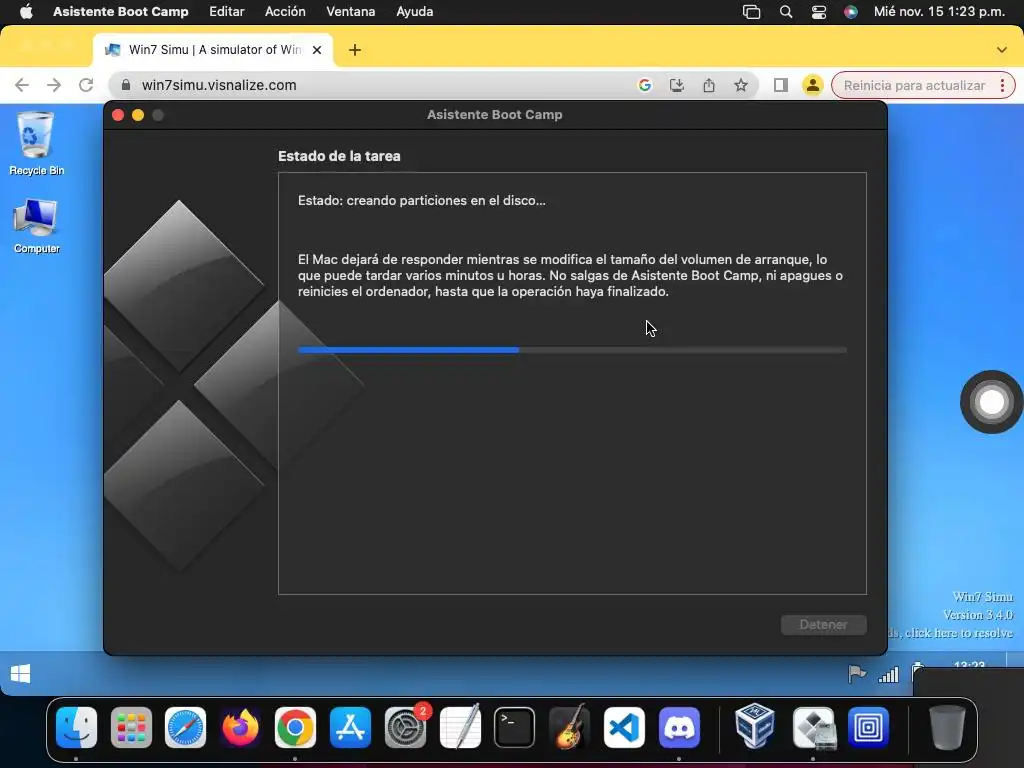Launch Terminal from the Dock
Viewport: 1024px width, 768px height.
[515, 727]
